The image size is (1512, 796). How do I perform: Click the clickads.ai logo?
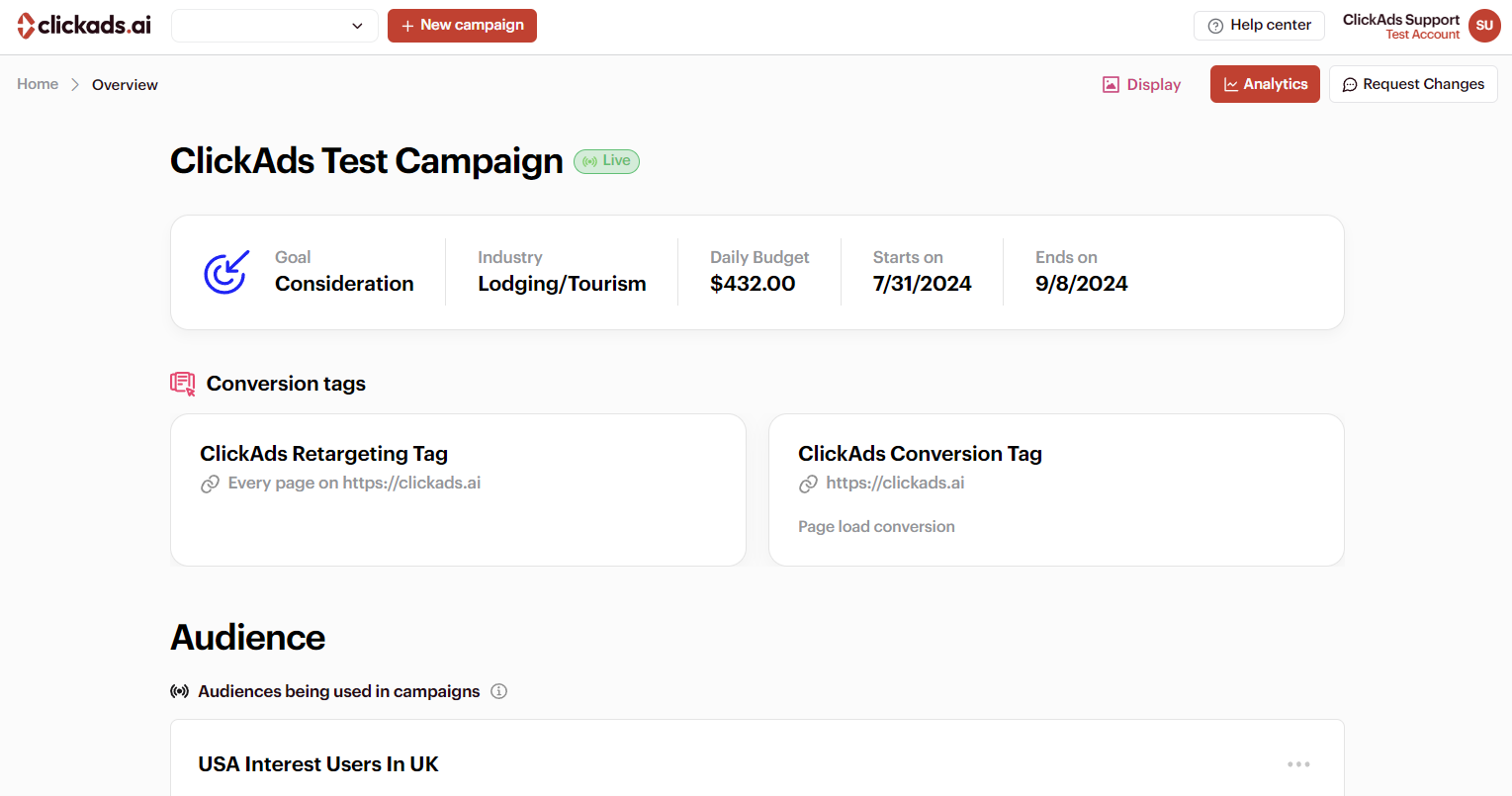[84, 26]
